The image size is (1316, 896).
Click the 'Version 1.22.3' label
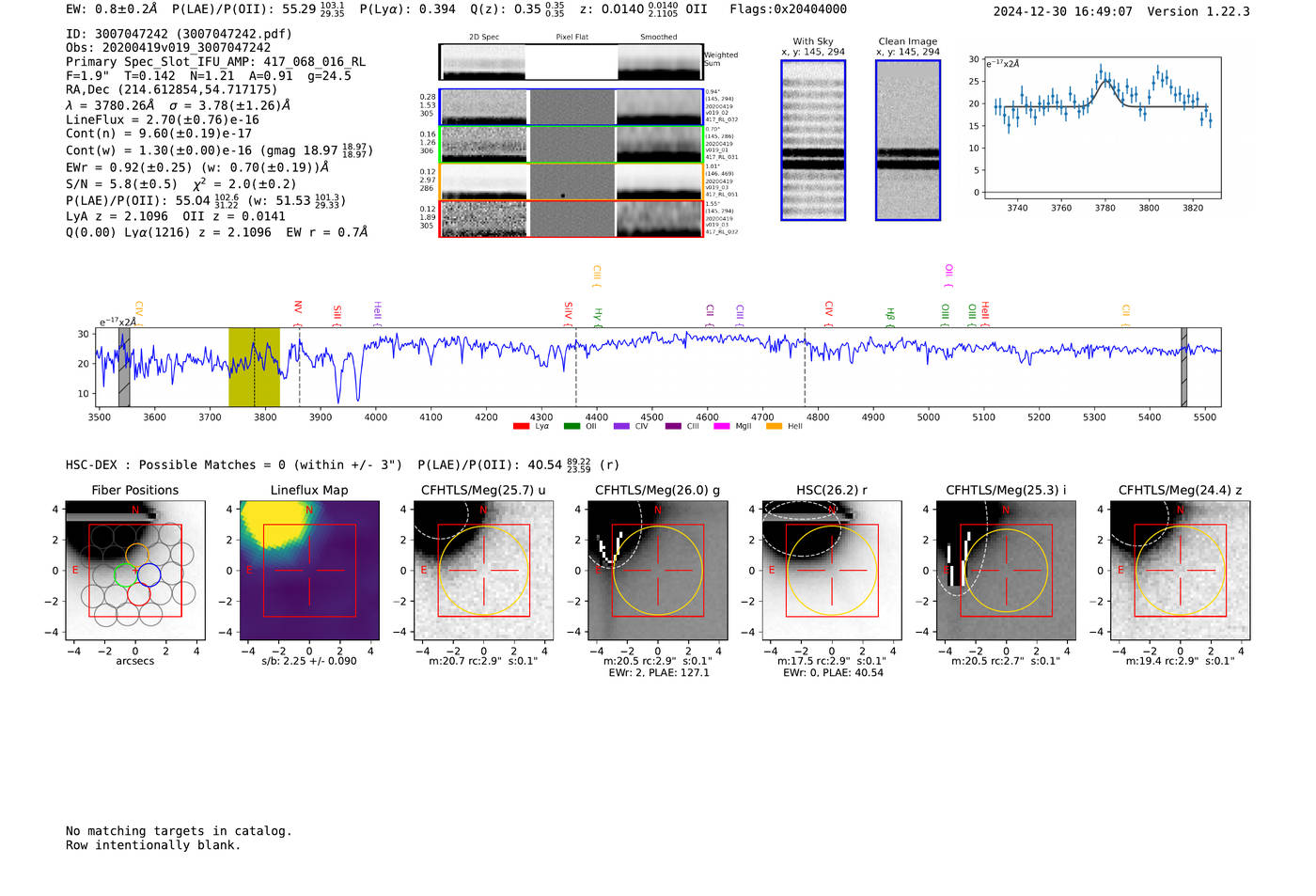pos(1198,11)
